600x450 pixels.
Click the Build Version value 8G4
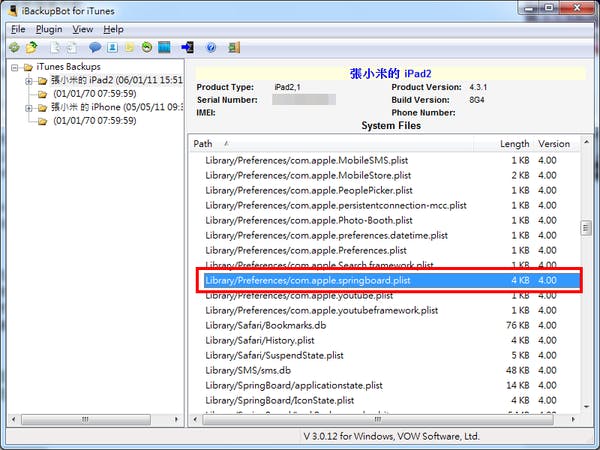click(x=477, y=100)
